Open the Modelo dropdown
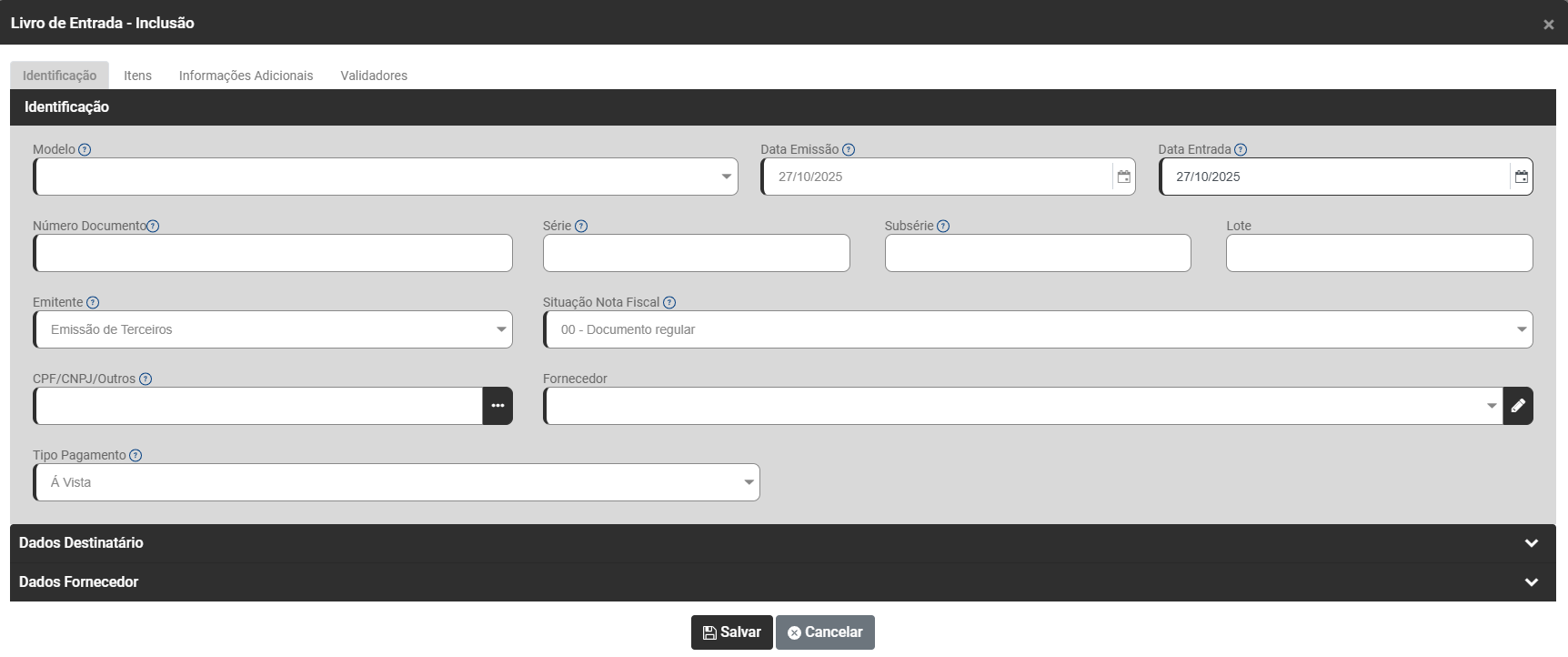Image resolution: width=1568 pixels, height=657 pixels. click(x=386, y=177)
